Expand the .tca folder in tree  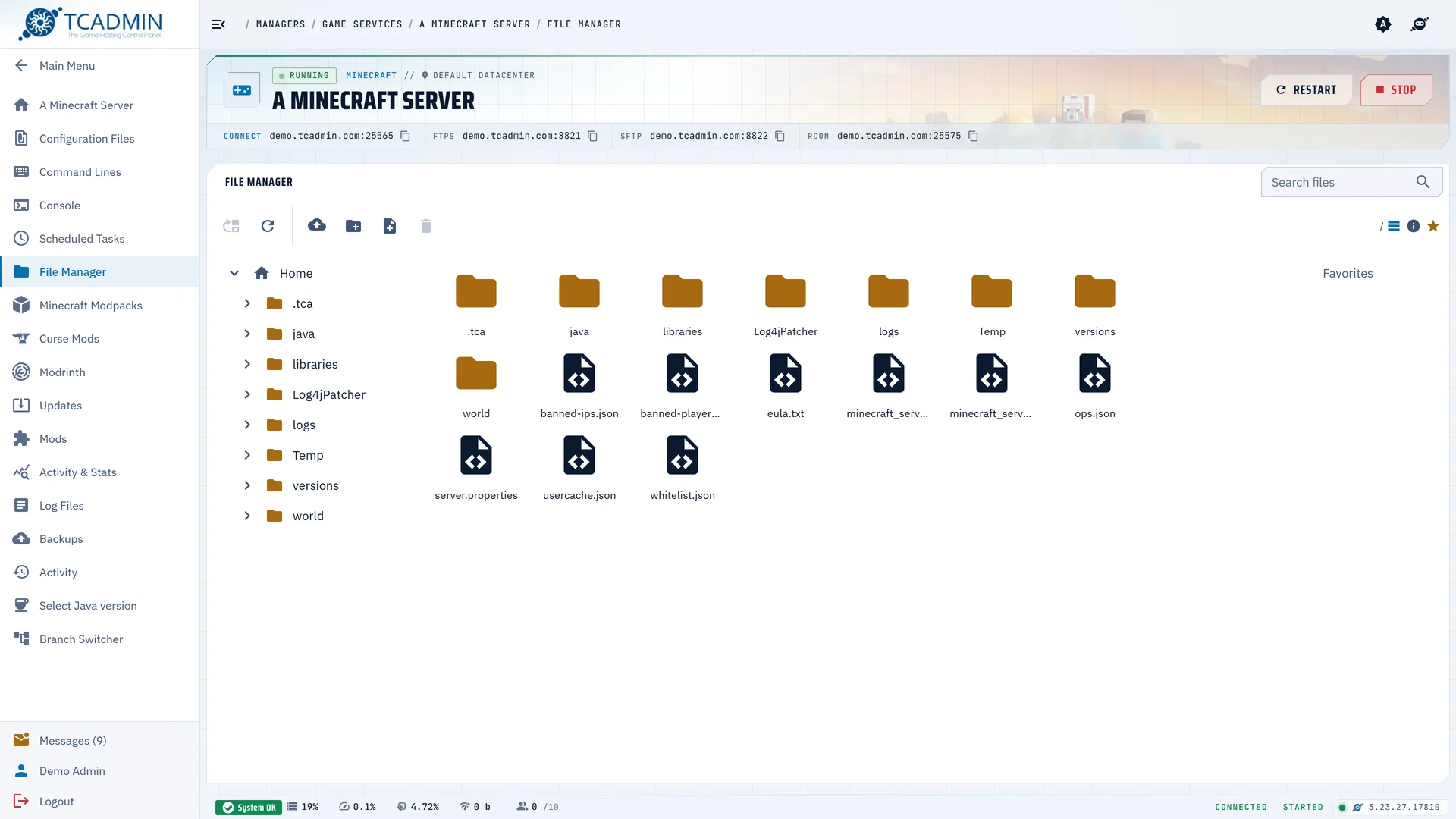pyautogui.click(x=247, y=303)
